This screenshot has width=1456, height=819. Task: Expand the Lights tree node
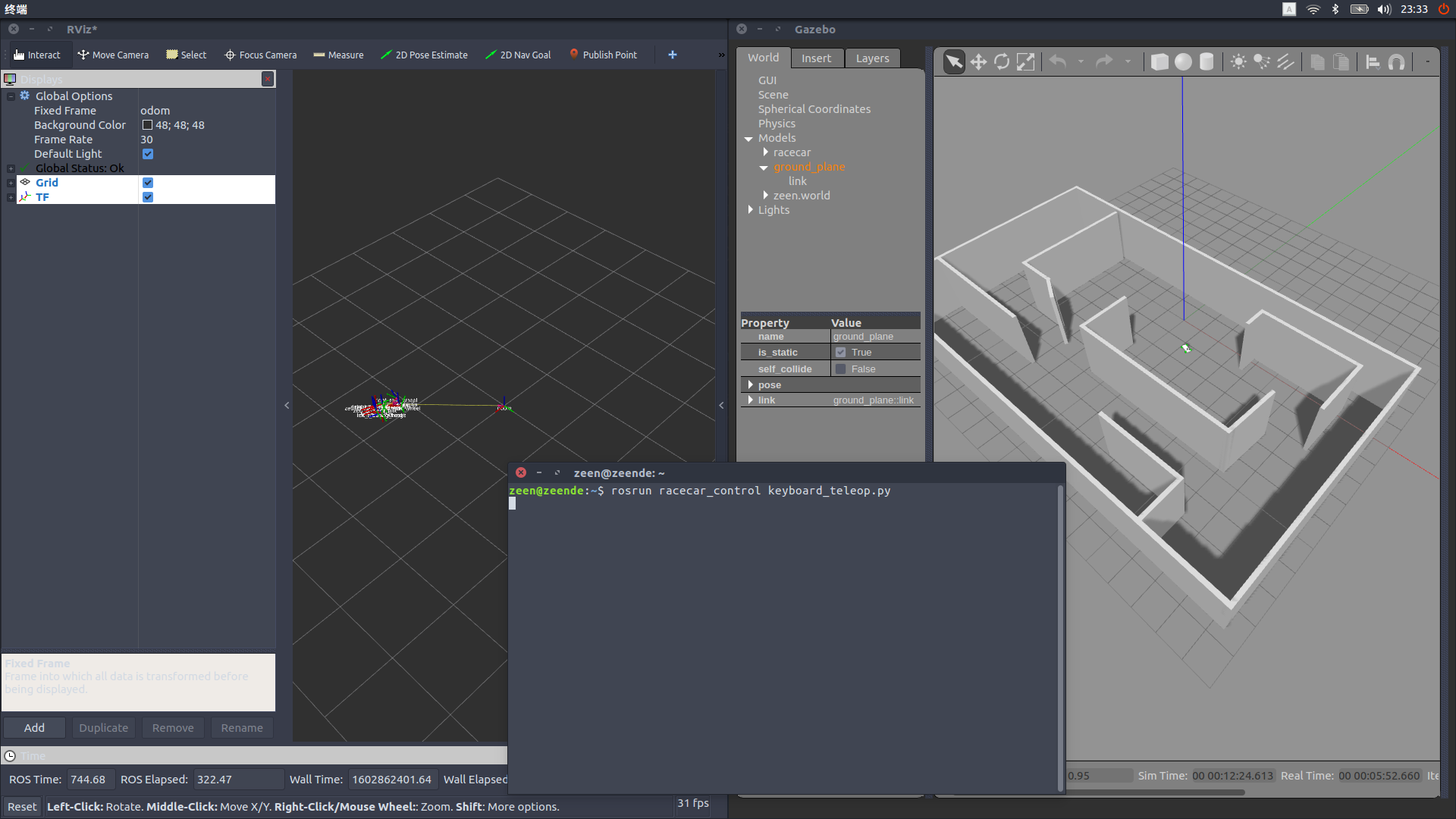click(751, 210)
